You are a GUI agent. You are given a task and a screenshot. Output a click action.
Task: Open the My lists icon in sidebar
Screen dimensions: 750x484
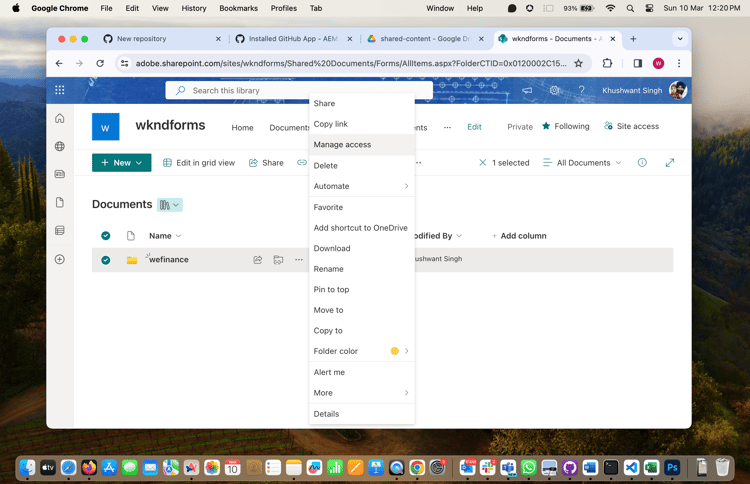(60, 231)
